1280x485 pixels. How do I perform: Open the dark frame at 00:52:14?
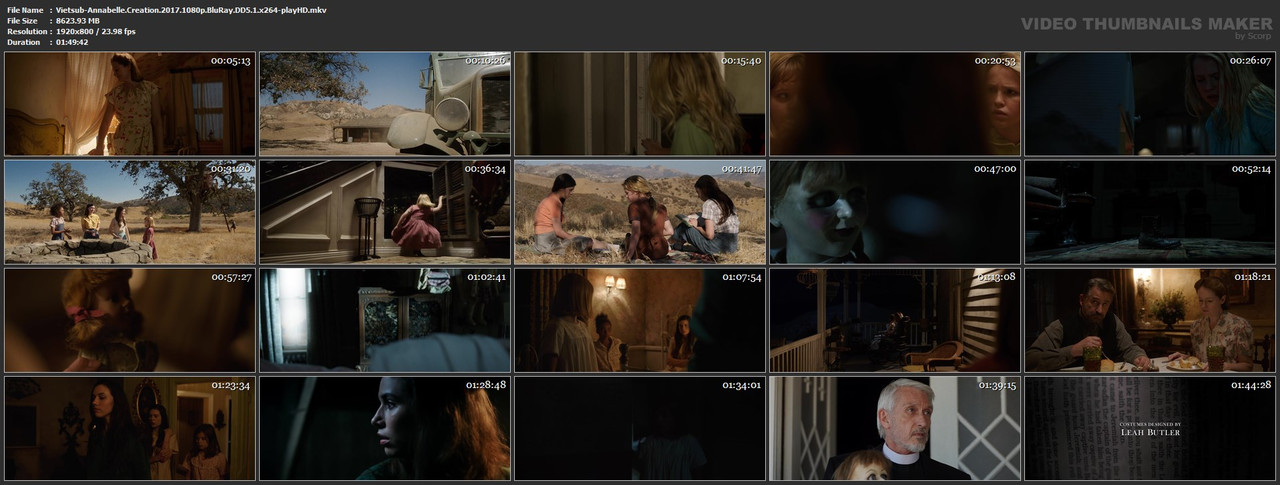1150,211
